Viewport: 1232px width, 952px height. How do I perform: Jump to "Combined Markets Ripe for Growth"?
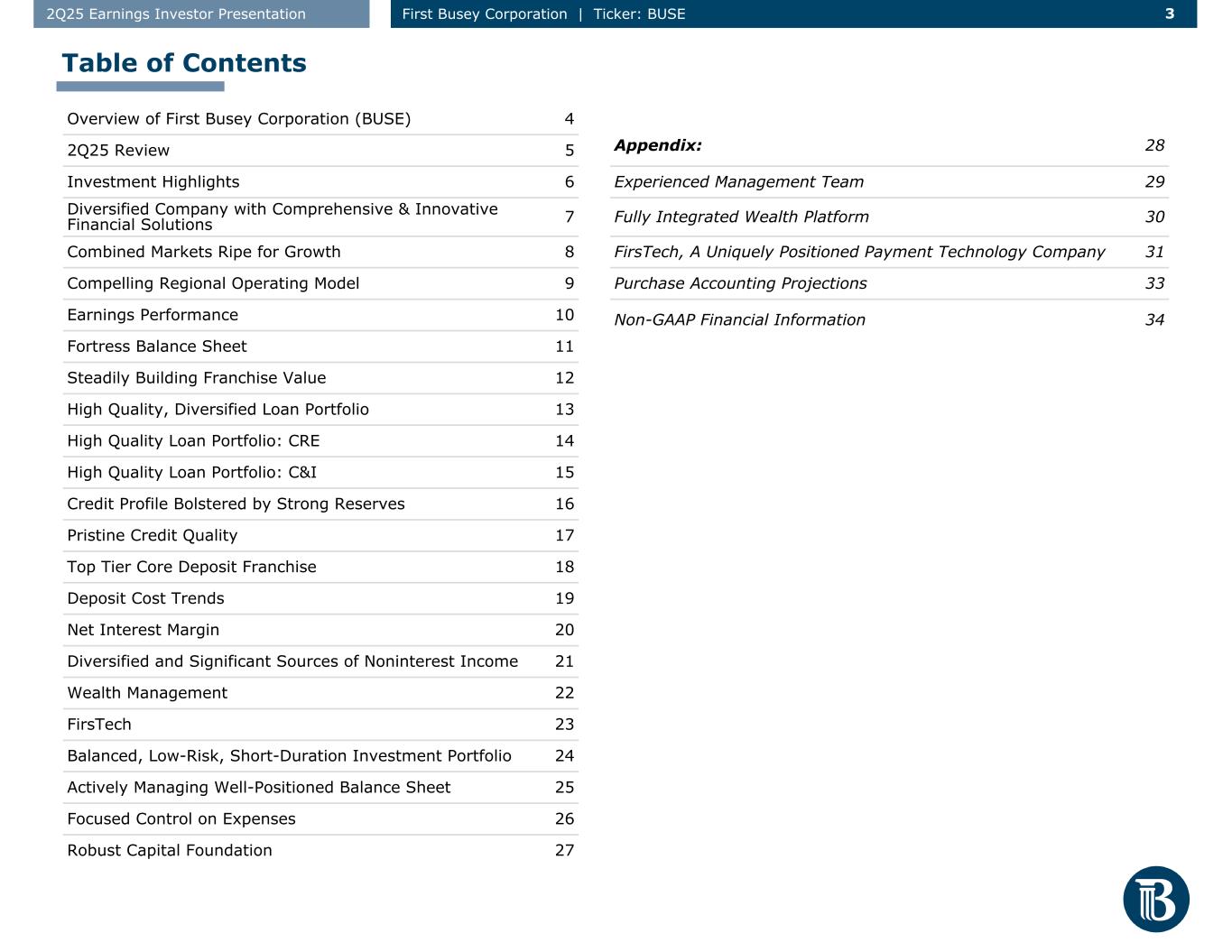coord(204,252)
